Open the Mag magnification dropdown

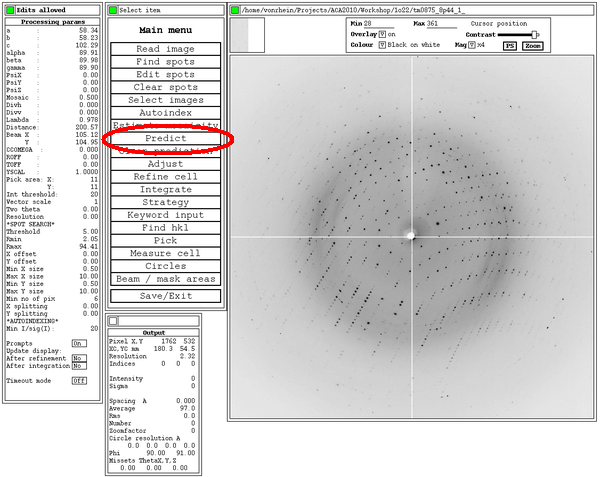tap(469, 45)
